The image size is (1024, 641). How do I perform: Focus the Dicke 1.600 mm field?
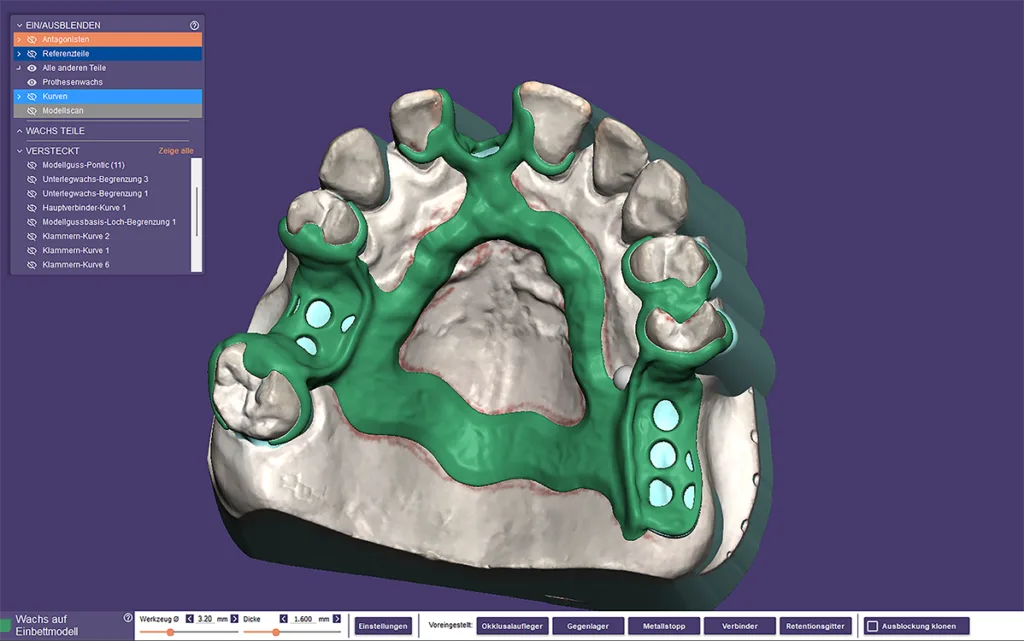pos(302,619)
